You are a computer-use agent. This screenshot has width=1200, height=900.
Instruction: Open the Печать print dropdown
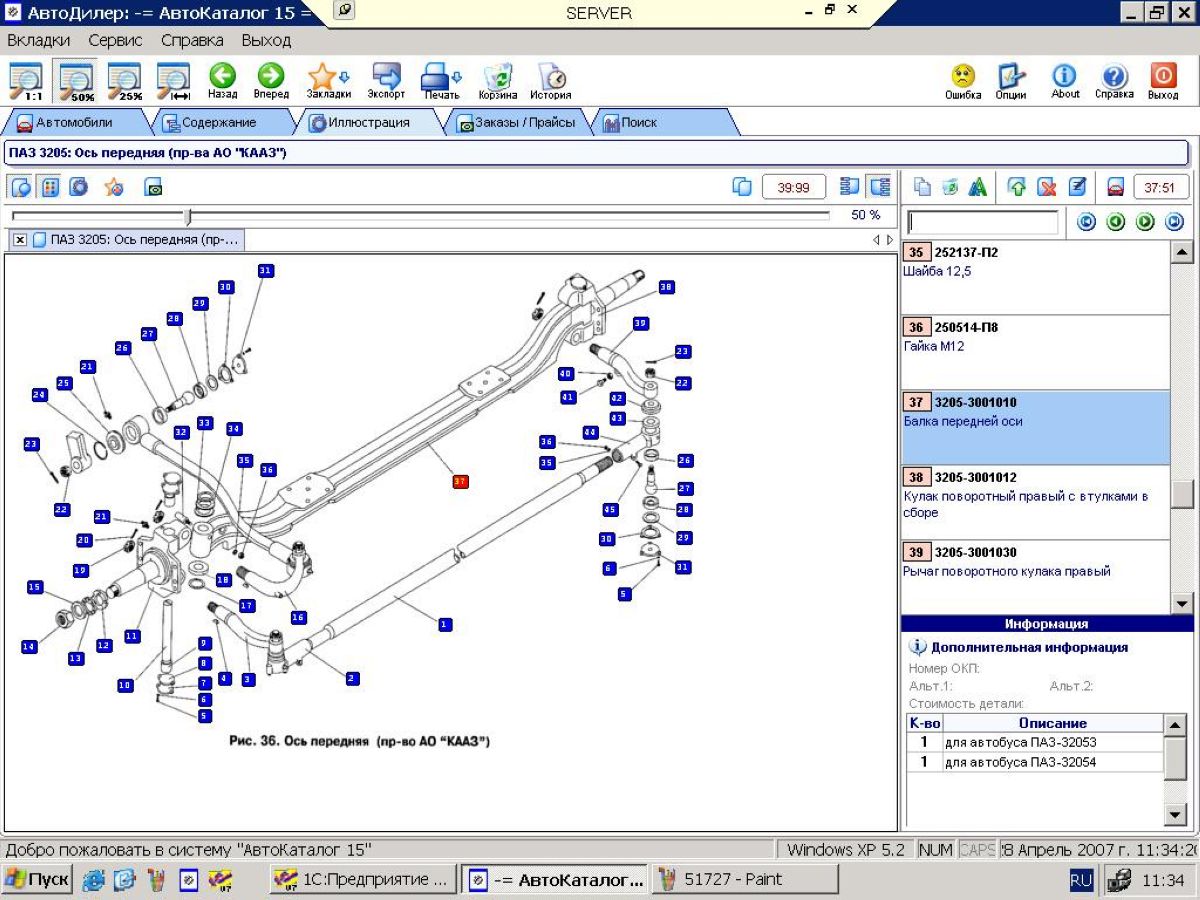click(x=441, y=80)
